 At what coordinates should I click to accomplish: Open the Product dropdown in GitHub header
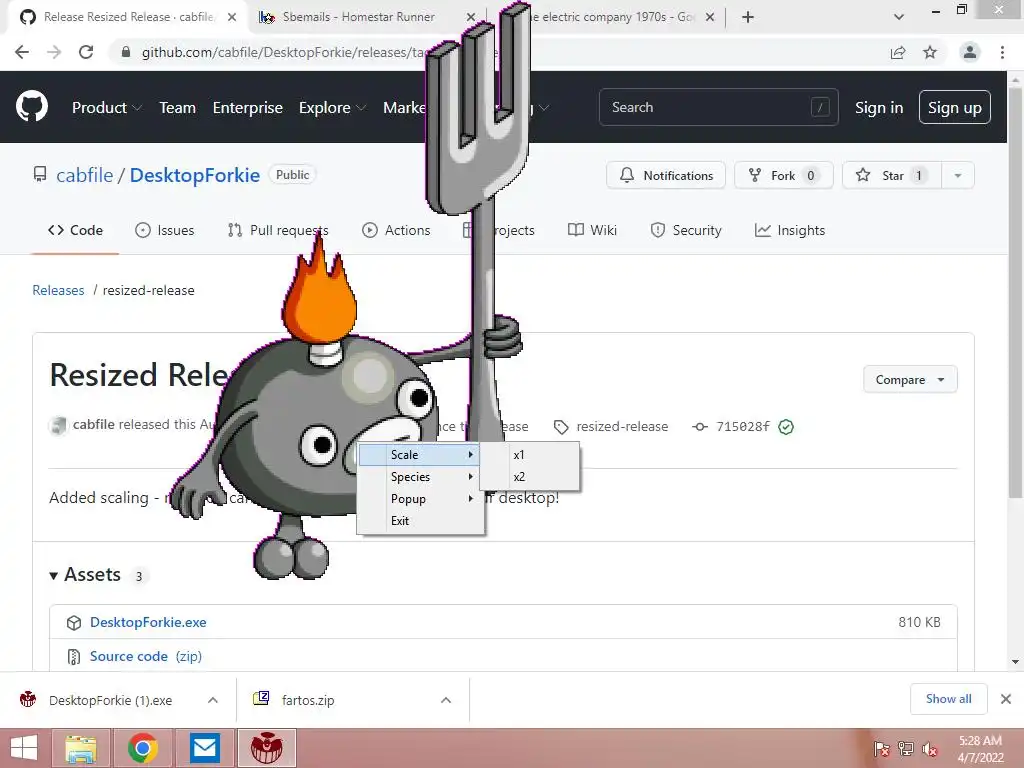(106, 108)
